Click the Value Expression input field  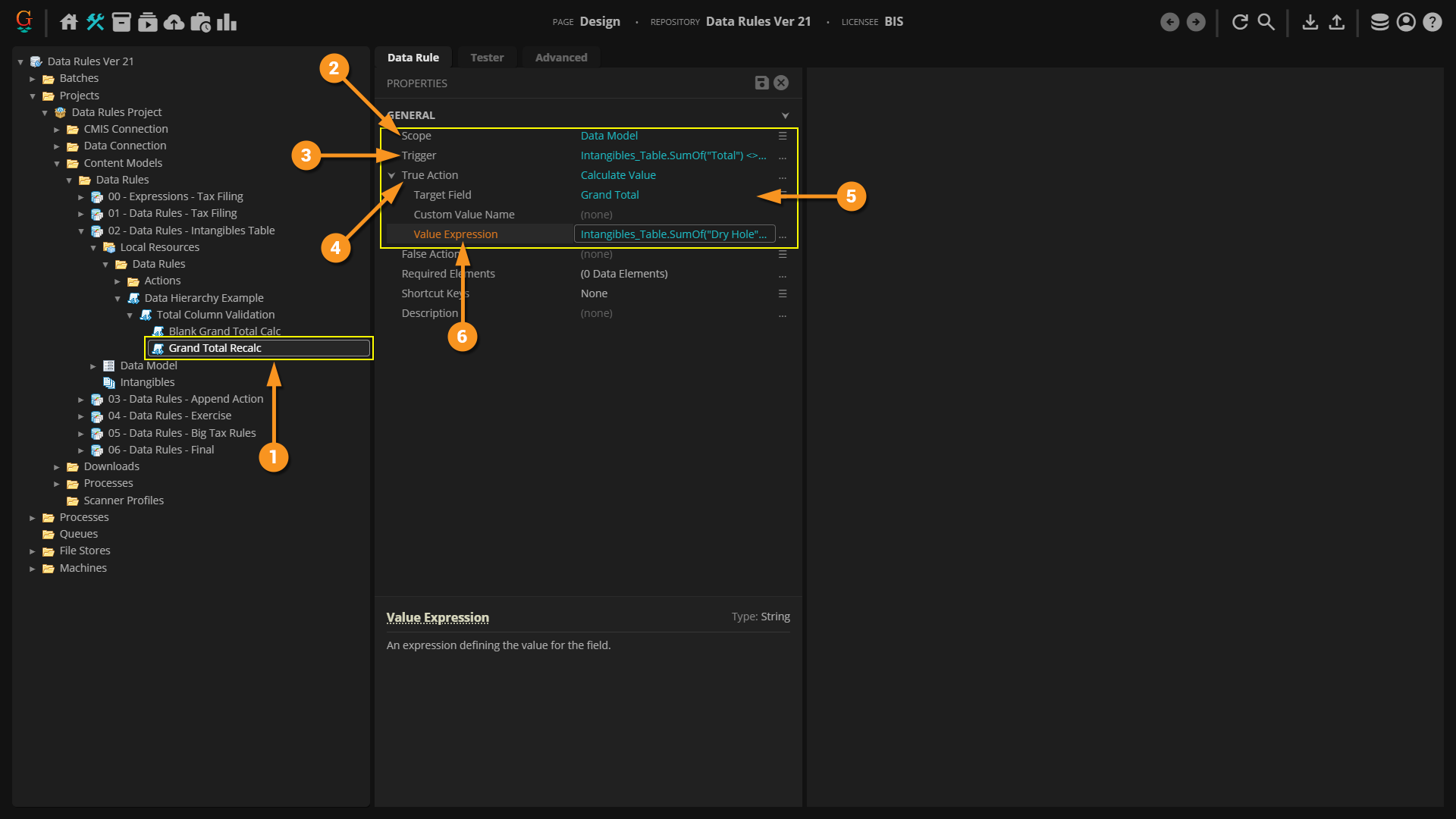674,234
